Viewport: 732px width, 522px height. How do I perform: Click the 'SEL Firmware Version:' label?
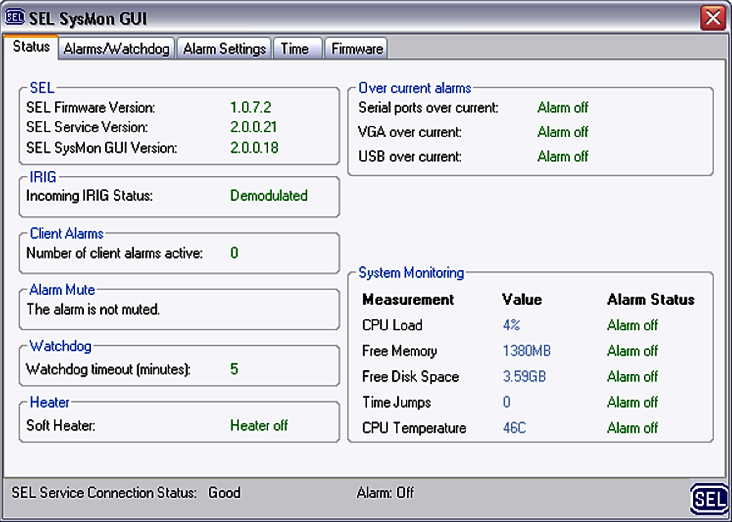coord(91,107)
